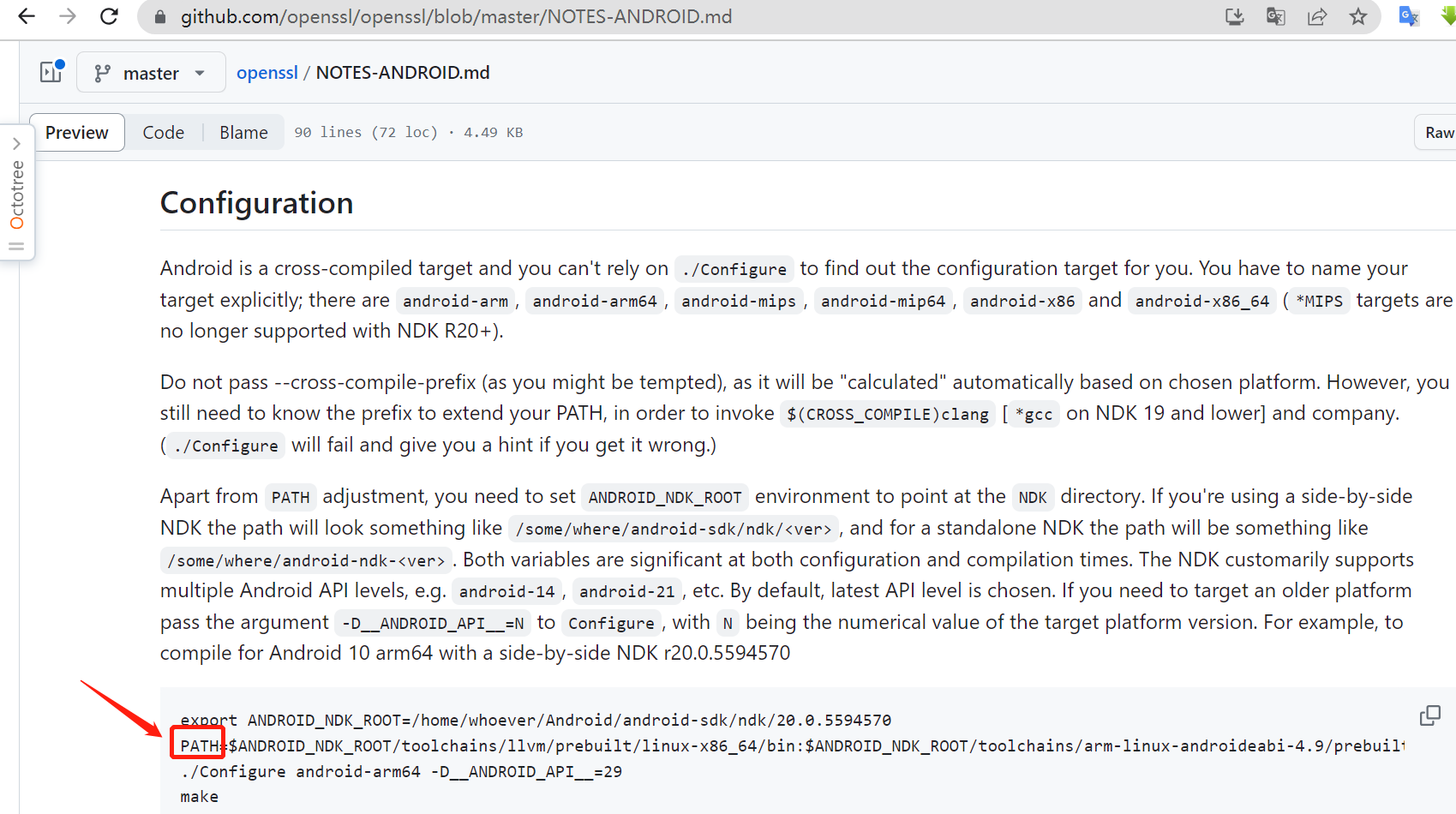Click the './Configure android-arm64' code line

point(401,772)
